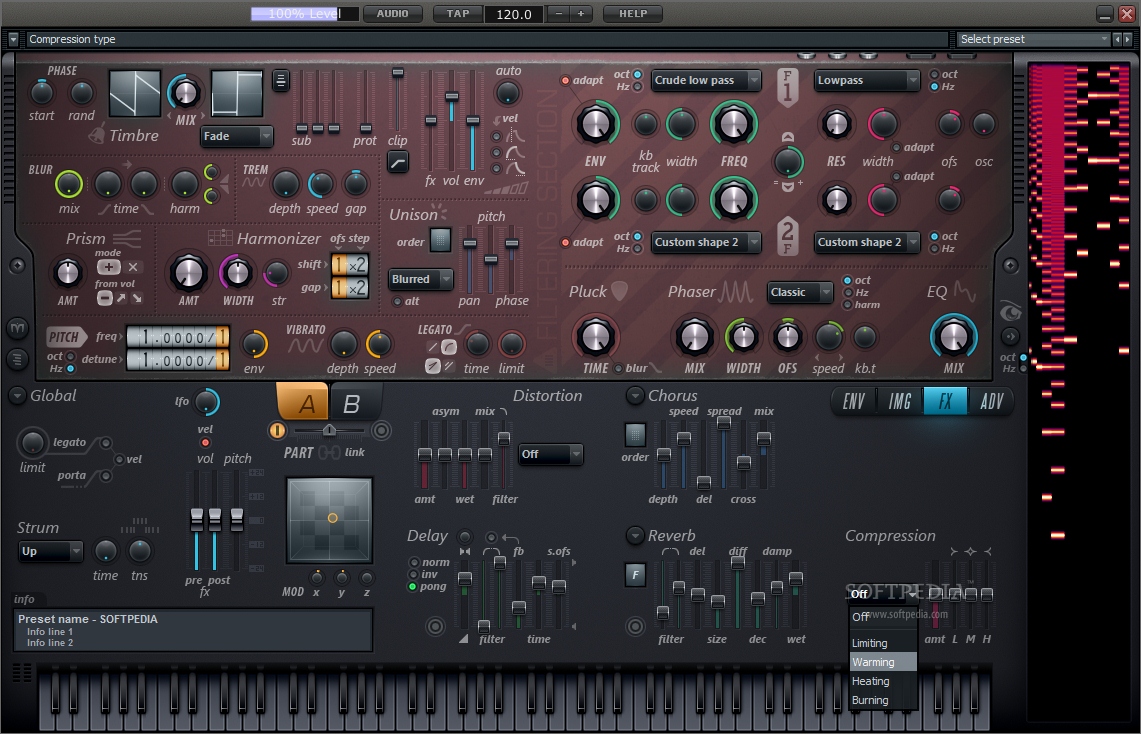Click the PITCH label button

65,337
